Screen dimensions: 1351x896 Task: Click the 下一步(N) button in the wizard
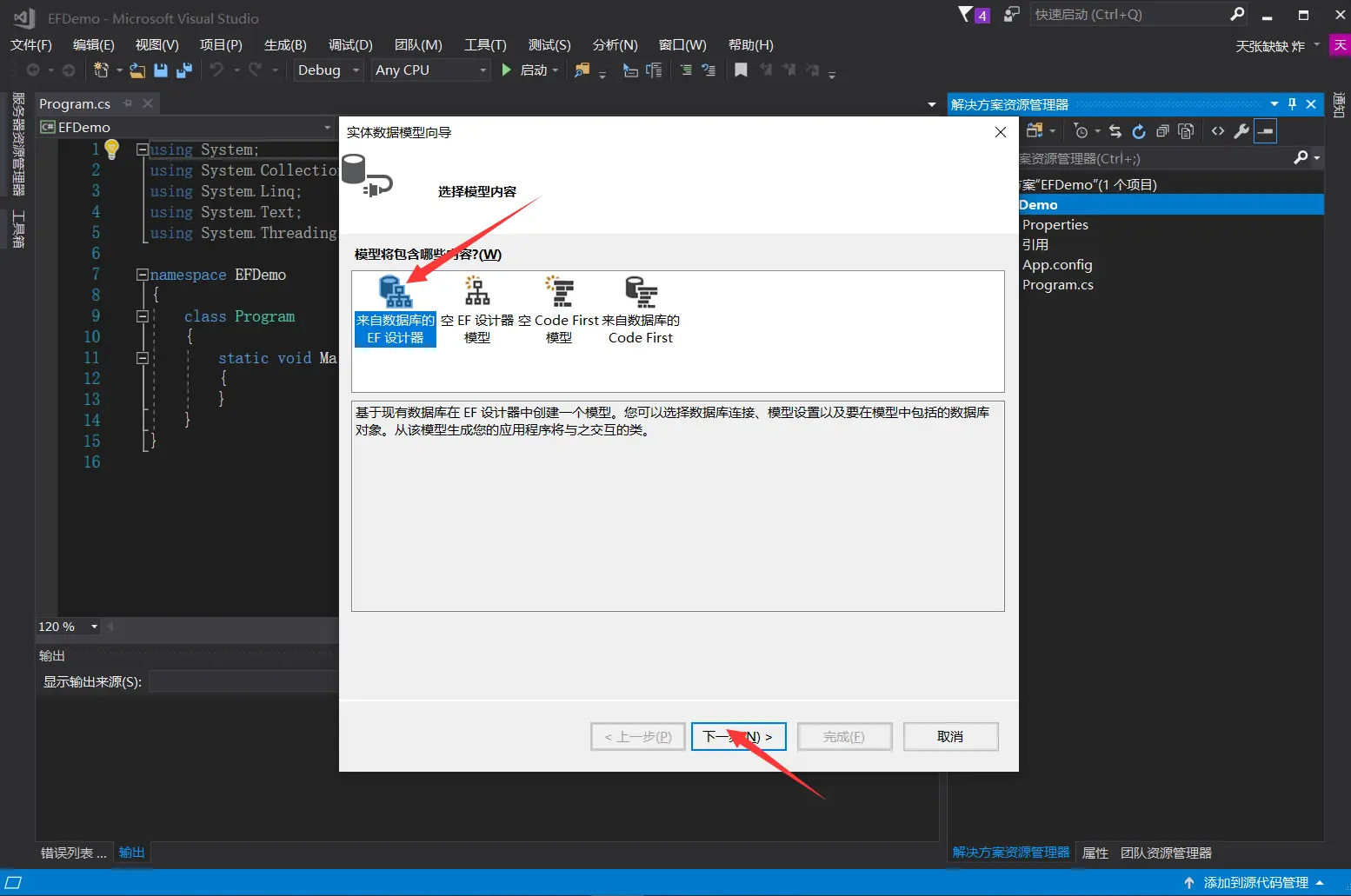point(738,737)
